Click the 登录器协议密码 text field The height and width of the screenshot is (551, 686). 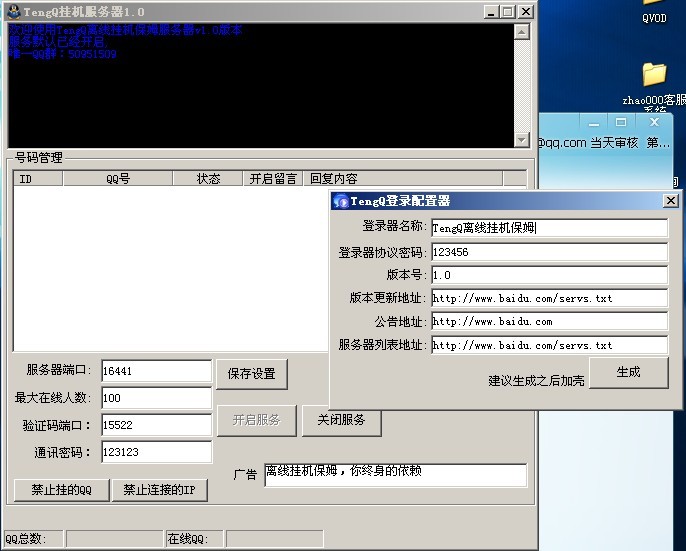(x=549, y=252)
